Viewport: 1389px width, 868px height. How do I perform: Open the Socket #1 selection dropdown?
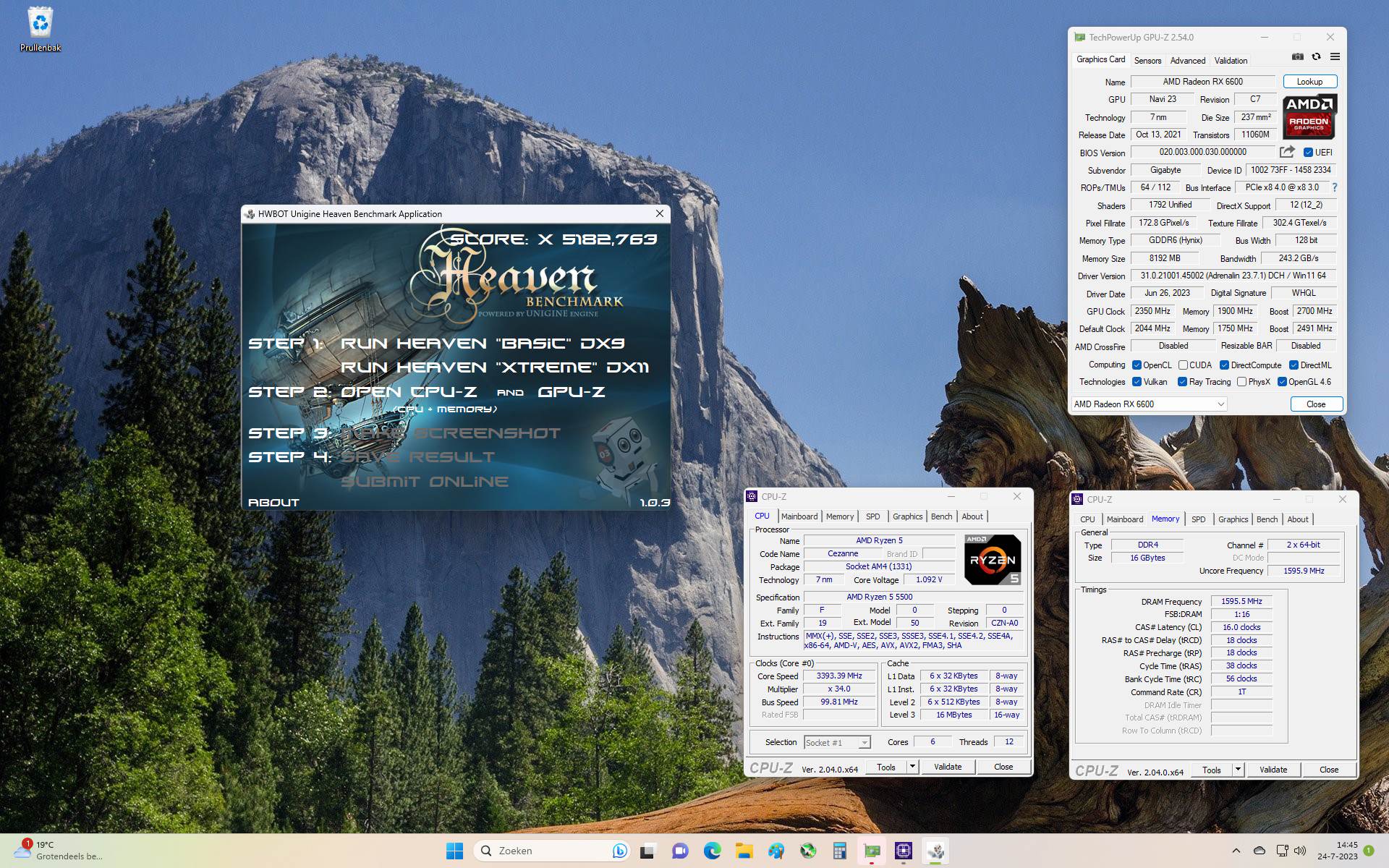tap(837, 743)
